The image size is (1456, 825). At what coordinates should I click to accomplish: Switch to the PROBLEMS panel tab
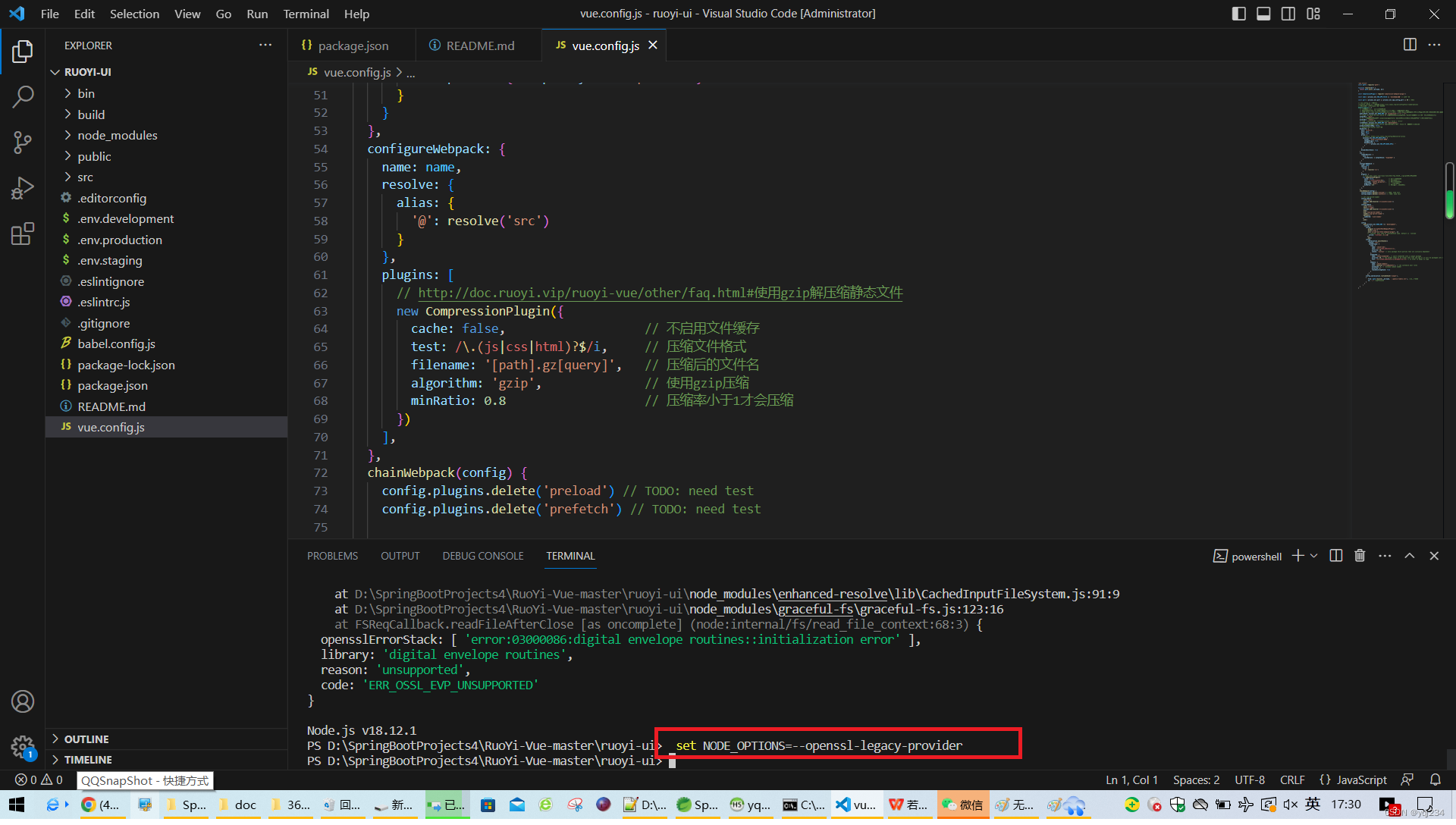click(x=332, y=556)
